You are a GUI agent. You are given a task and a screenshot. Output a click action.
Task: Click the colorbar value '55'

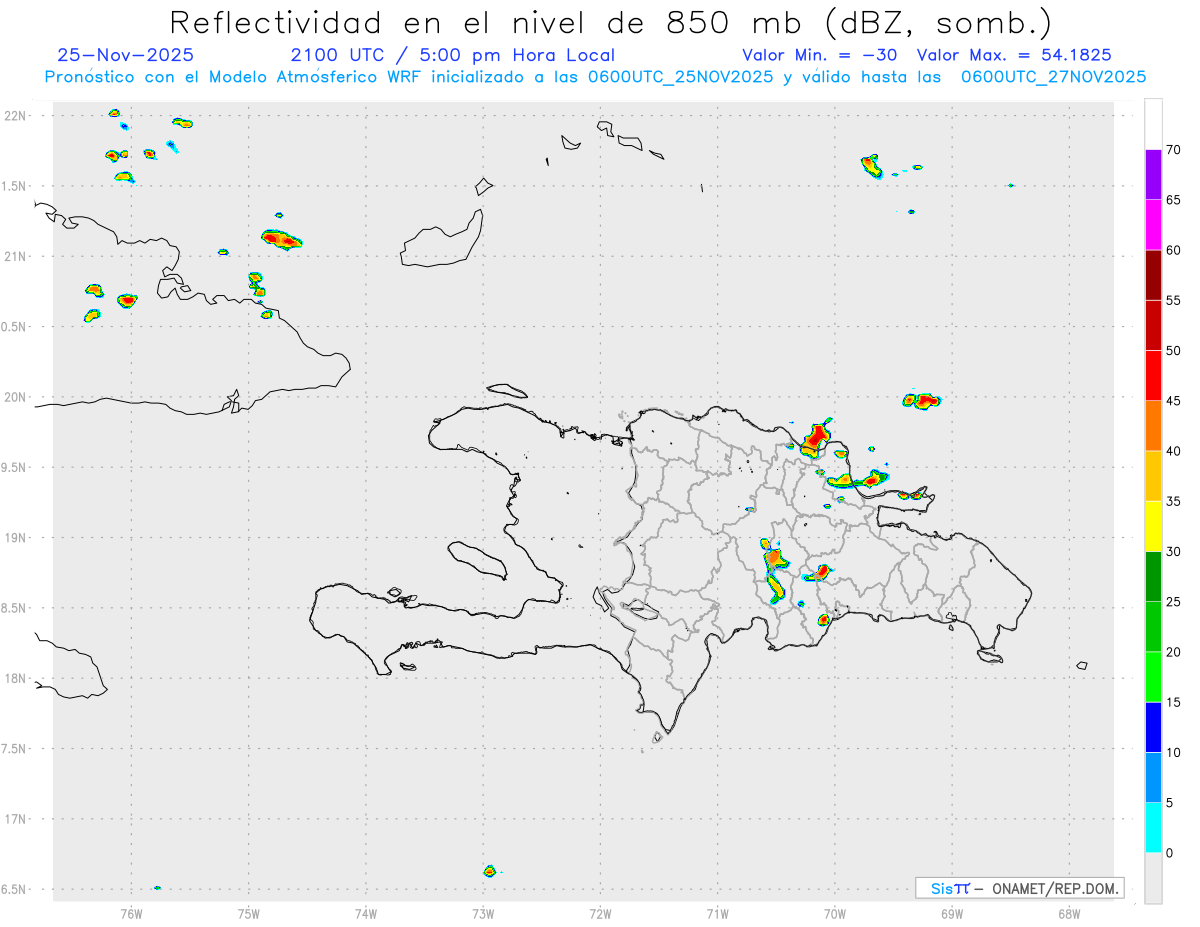[x=1173, y=300]
